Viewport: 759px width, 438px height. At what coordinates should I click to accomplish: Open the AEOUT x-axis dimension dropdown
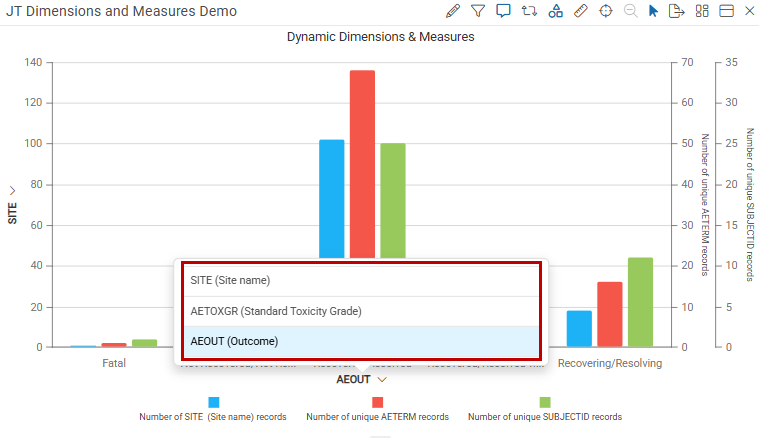click(x=362, y=379)
